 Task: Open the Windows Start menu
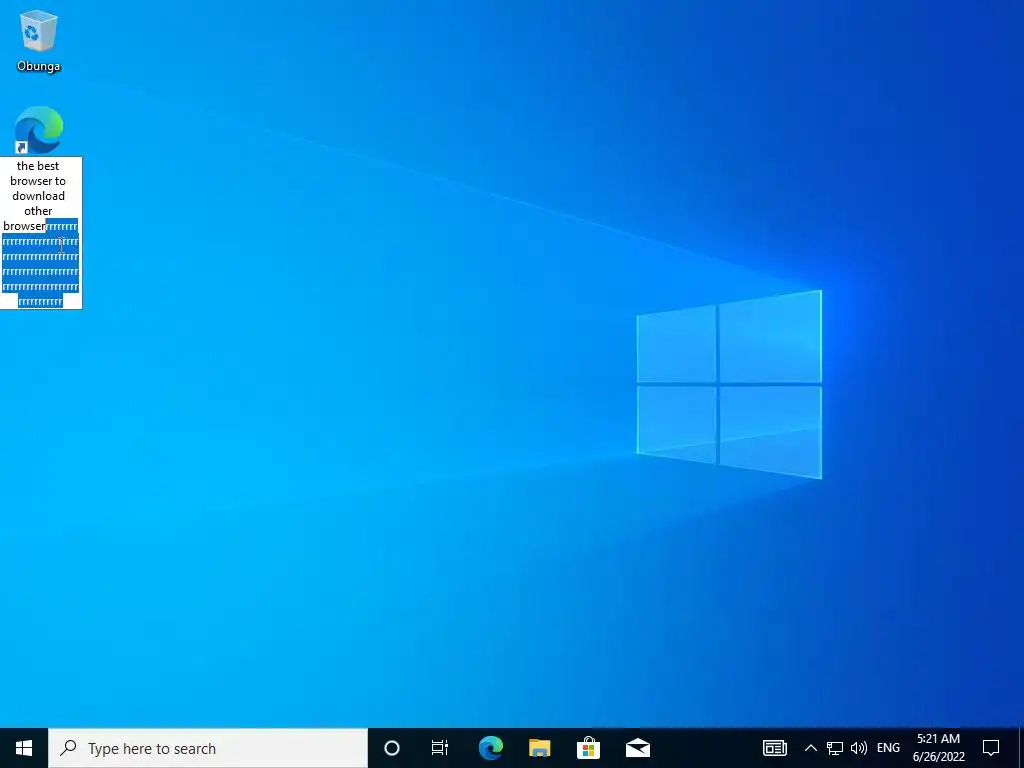coord(24,748)
